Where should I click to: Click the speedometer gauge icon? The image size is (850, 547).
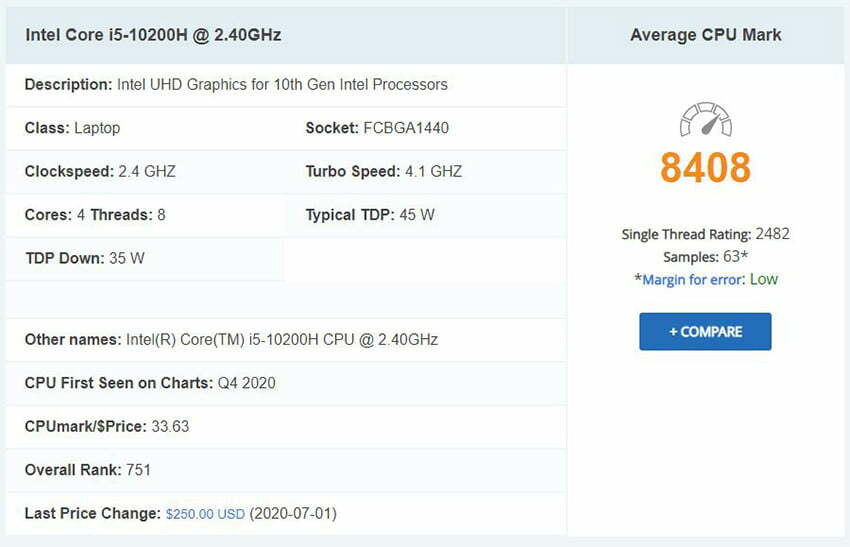coord(705,119)
